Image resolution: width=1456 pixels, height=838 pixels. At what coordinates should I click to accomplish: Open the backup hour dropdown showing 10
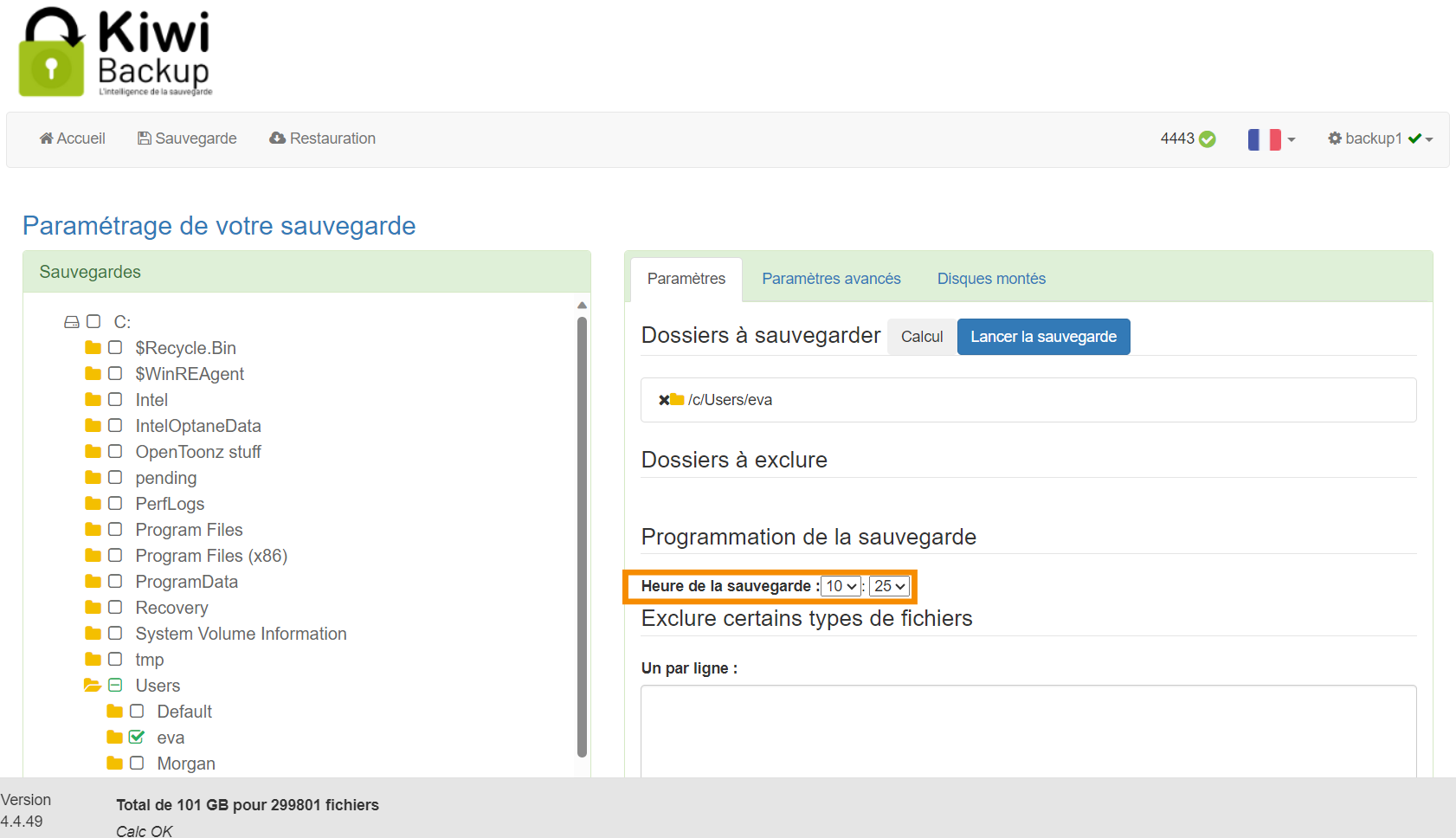841,586
